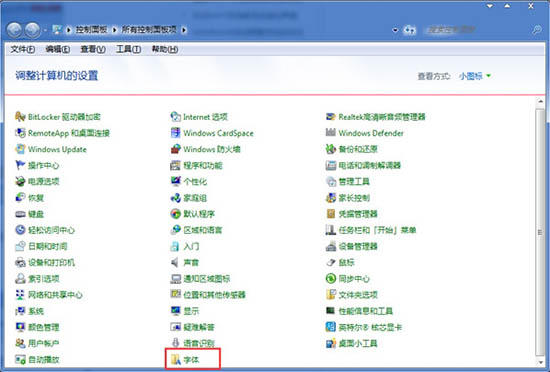Open the 同步中心 green sync icon
This screenshot has width=550, height=372.
[x=330, y=278]
